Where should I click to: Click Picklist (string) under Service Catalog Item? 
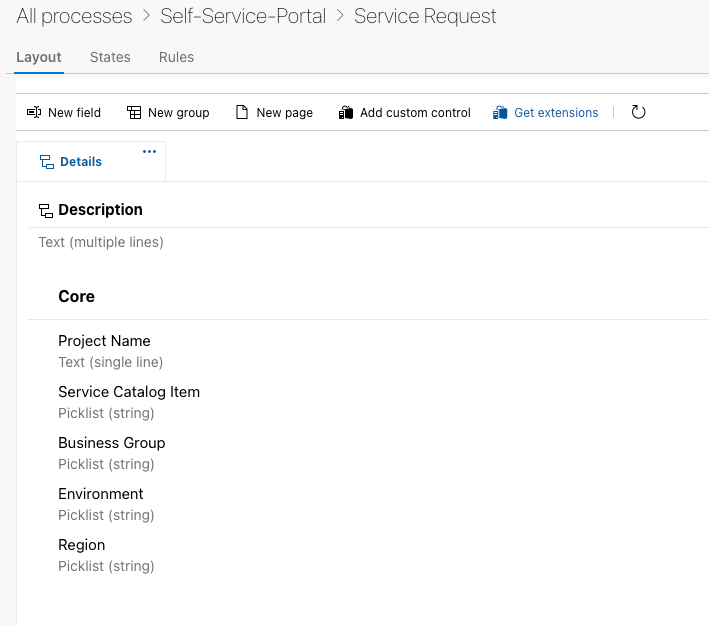(x=106, y=413)
